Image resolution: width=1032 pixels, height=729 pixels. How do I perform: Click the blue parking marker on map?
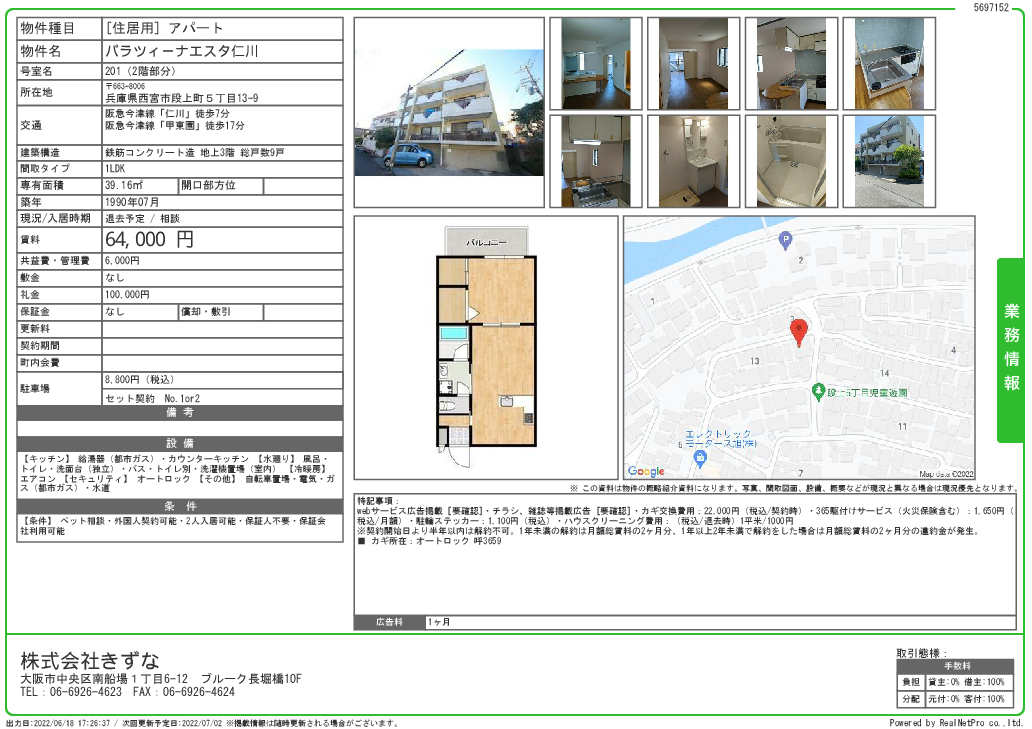tap(784, 240)
